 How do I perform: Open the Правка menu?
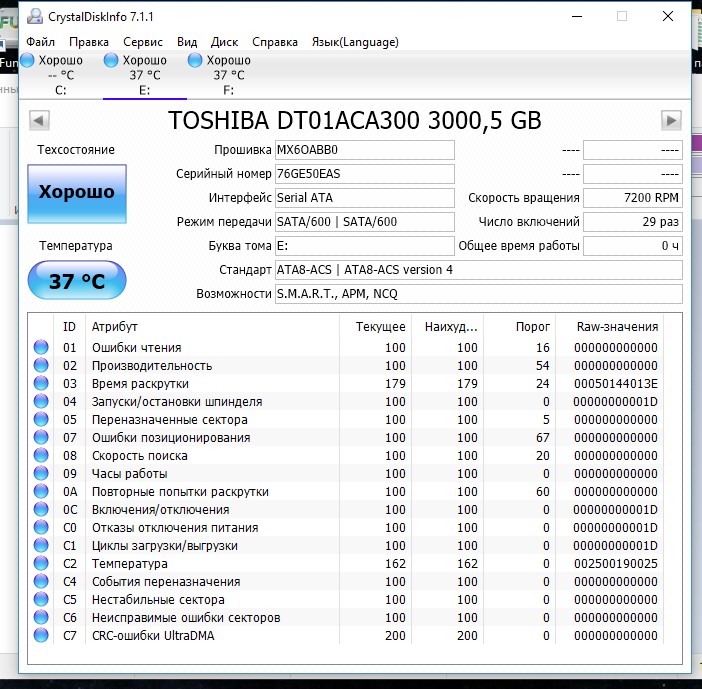tap(89, 42)
